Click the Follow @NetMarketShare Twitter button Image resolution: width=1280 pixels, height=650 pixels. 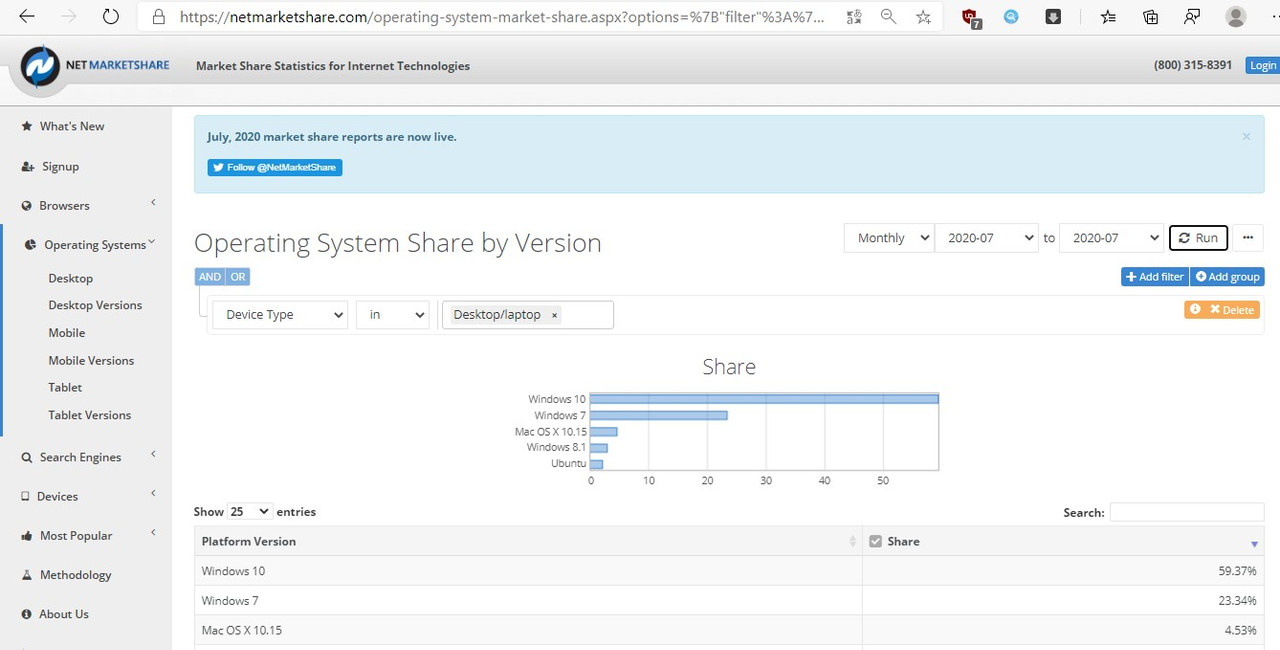pos(275,167)
